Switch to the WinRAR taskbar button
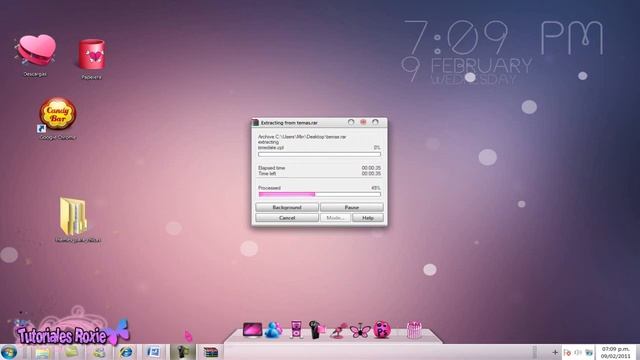 pos(211,352)
